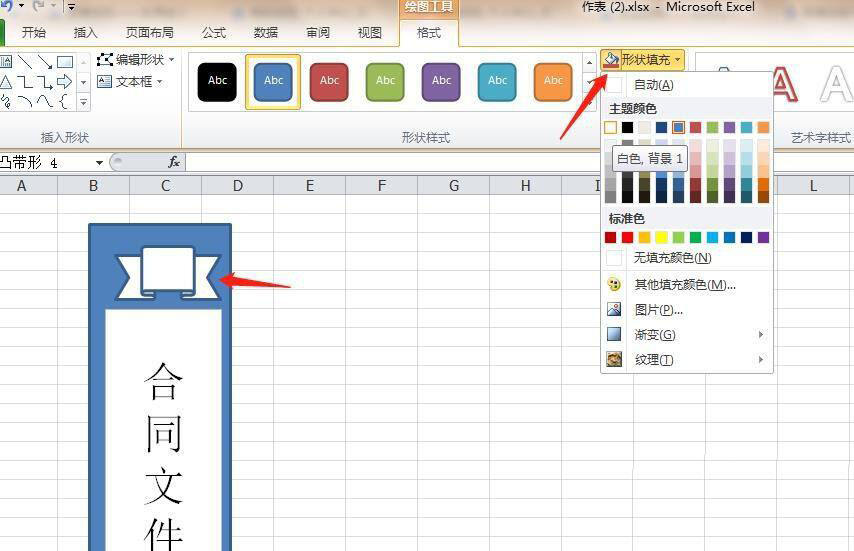This screenshot has height=551, width=854.
Task: Select the block arrow shape in gallery
Action: (x=65, y=81)
